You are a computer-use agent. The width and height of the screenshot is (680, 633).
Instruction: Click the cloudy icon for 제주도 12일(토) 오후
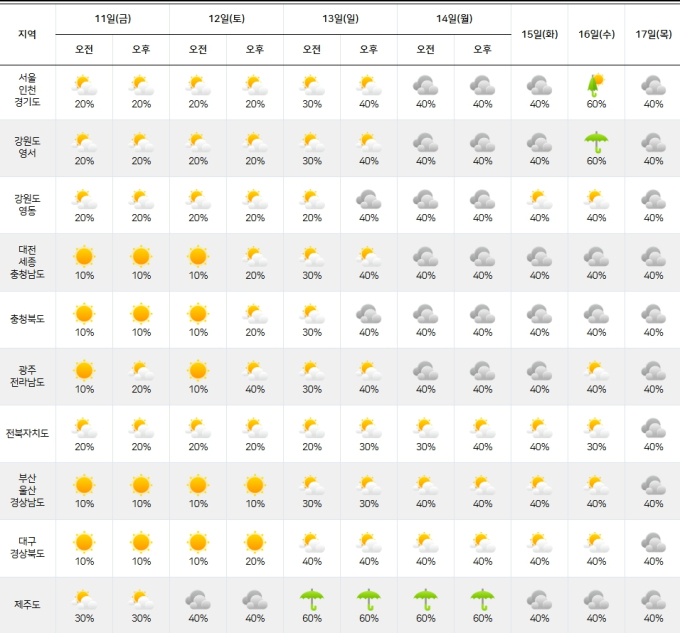pyautogui.click(x=255, y=600)
